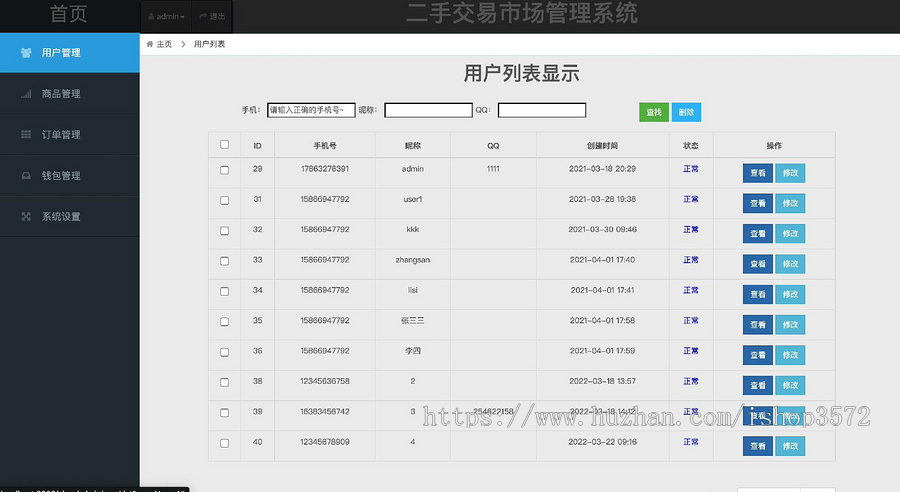Click creation time 2022-03-18 13:57

pyautogui.click(x=602, y=381)
